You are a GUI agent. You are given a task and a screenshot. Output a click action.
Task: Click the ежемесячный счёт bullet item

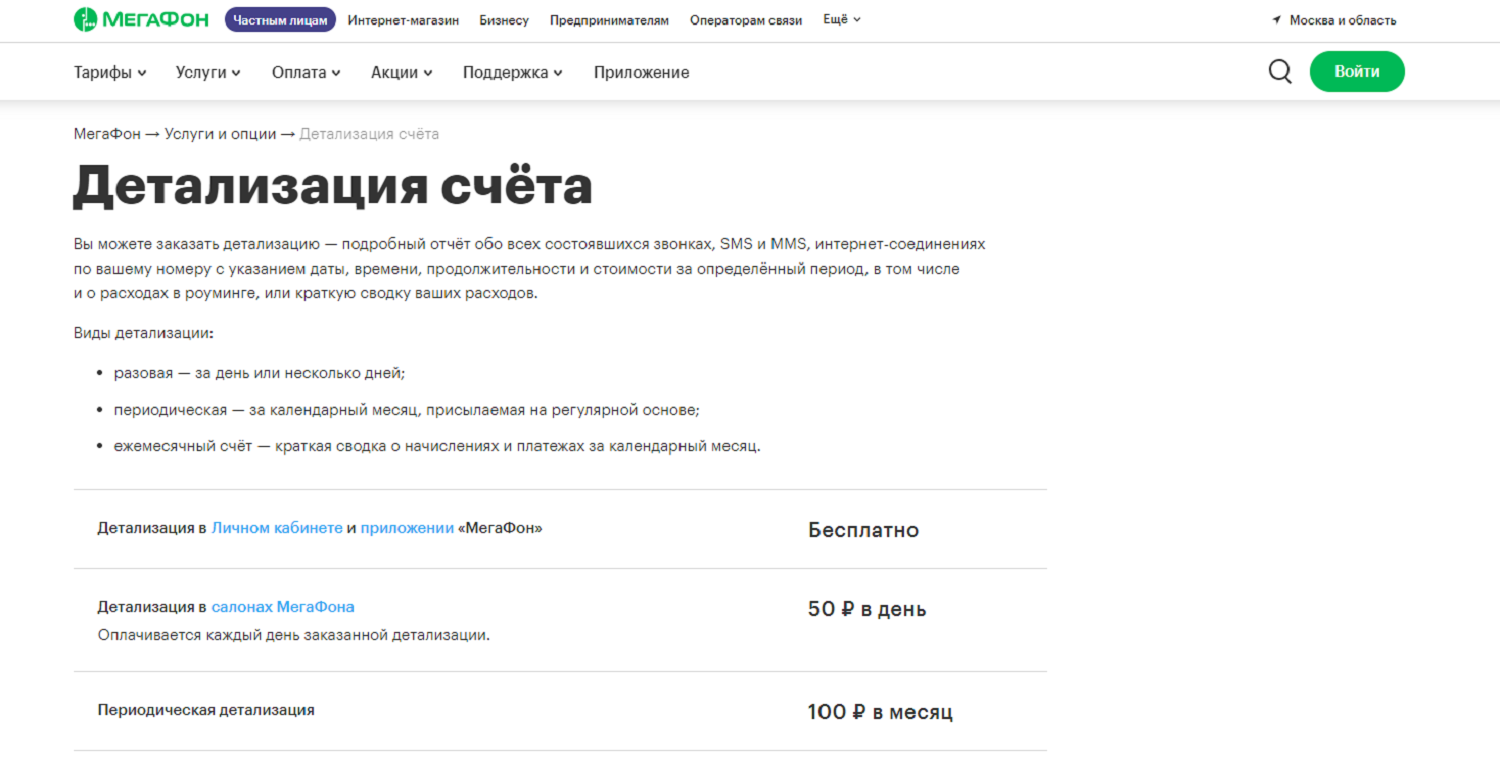[437, 446]
